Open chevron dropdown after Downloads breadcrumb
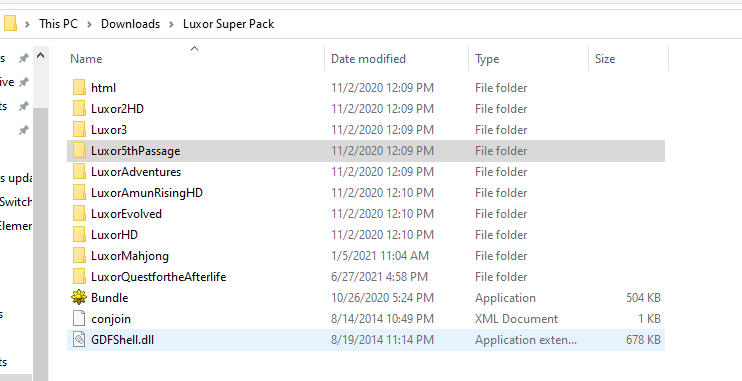This screenshot has height=381, width=742. coord(171,24)
